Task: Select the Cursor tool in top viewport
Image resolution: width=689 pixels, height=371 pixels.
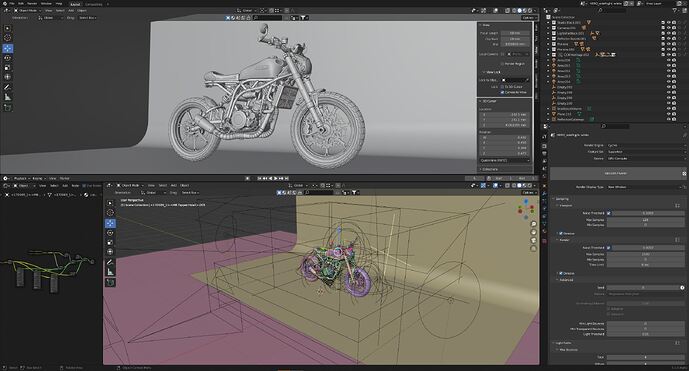Action: coord(7,38)
